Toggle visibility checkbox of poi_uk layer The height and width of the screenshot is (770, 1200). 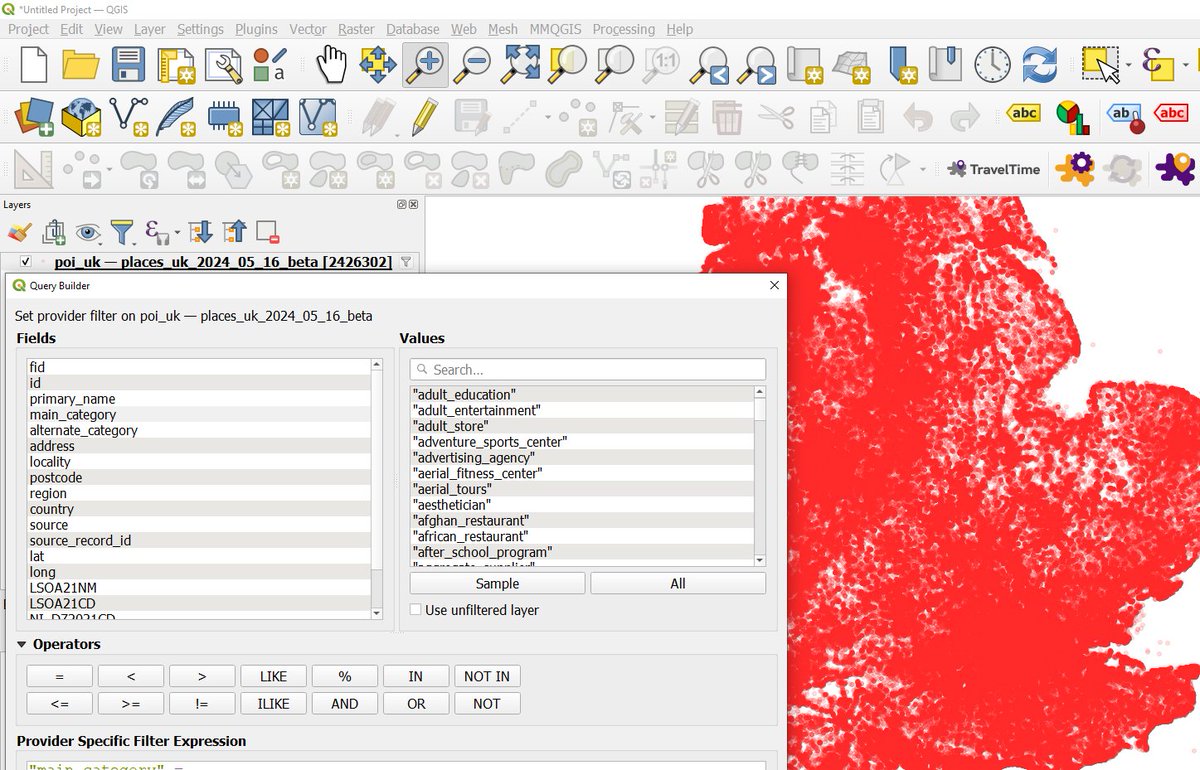coord(26,262)
